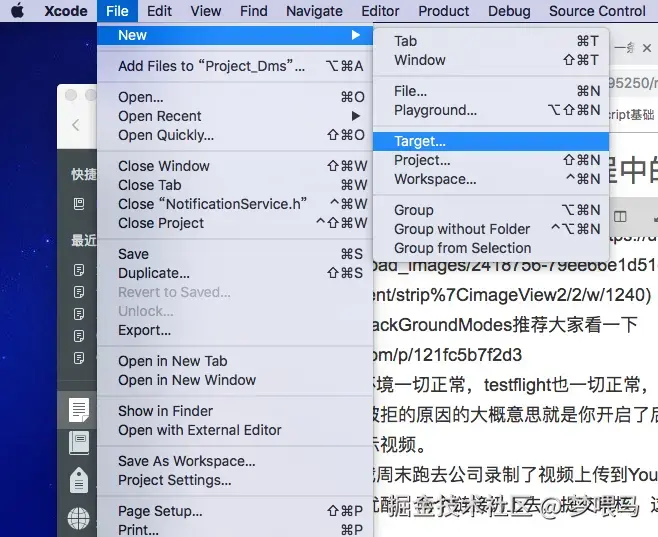Click the bookmark icon under 快捷 section

79,204
